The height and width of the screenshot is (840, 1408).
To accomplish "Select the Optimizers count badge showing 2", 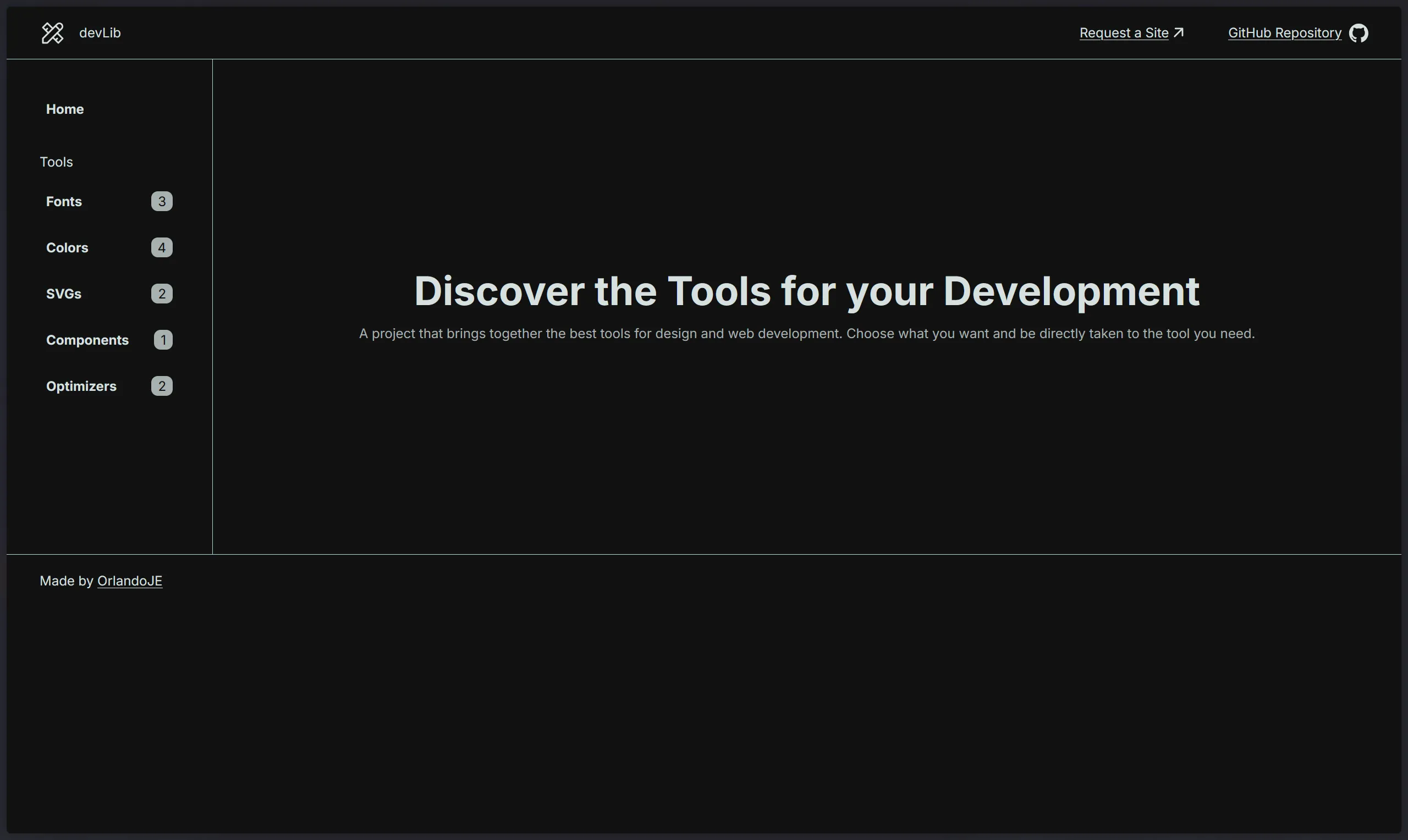I will pyautogui.click(x=161, y=385).
